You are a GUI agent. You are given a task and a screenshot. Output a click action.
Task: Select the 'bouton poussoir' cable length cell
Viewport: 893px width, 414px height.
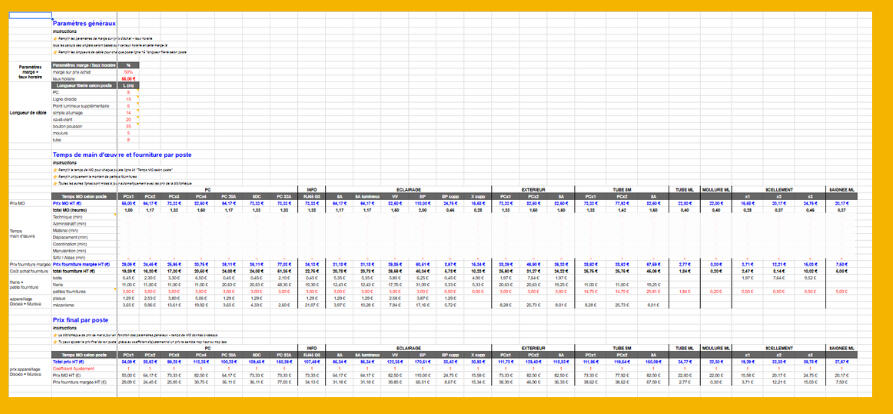click(x=128, y=126)
